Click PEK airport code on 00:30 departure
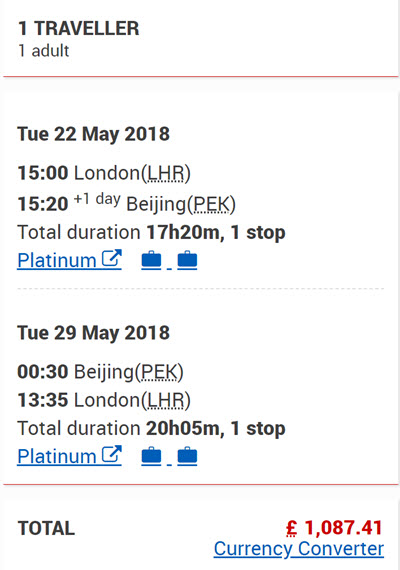Image resolution: width=400 pixels, height=570 pixels. point(159,372)
